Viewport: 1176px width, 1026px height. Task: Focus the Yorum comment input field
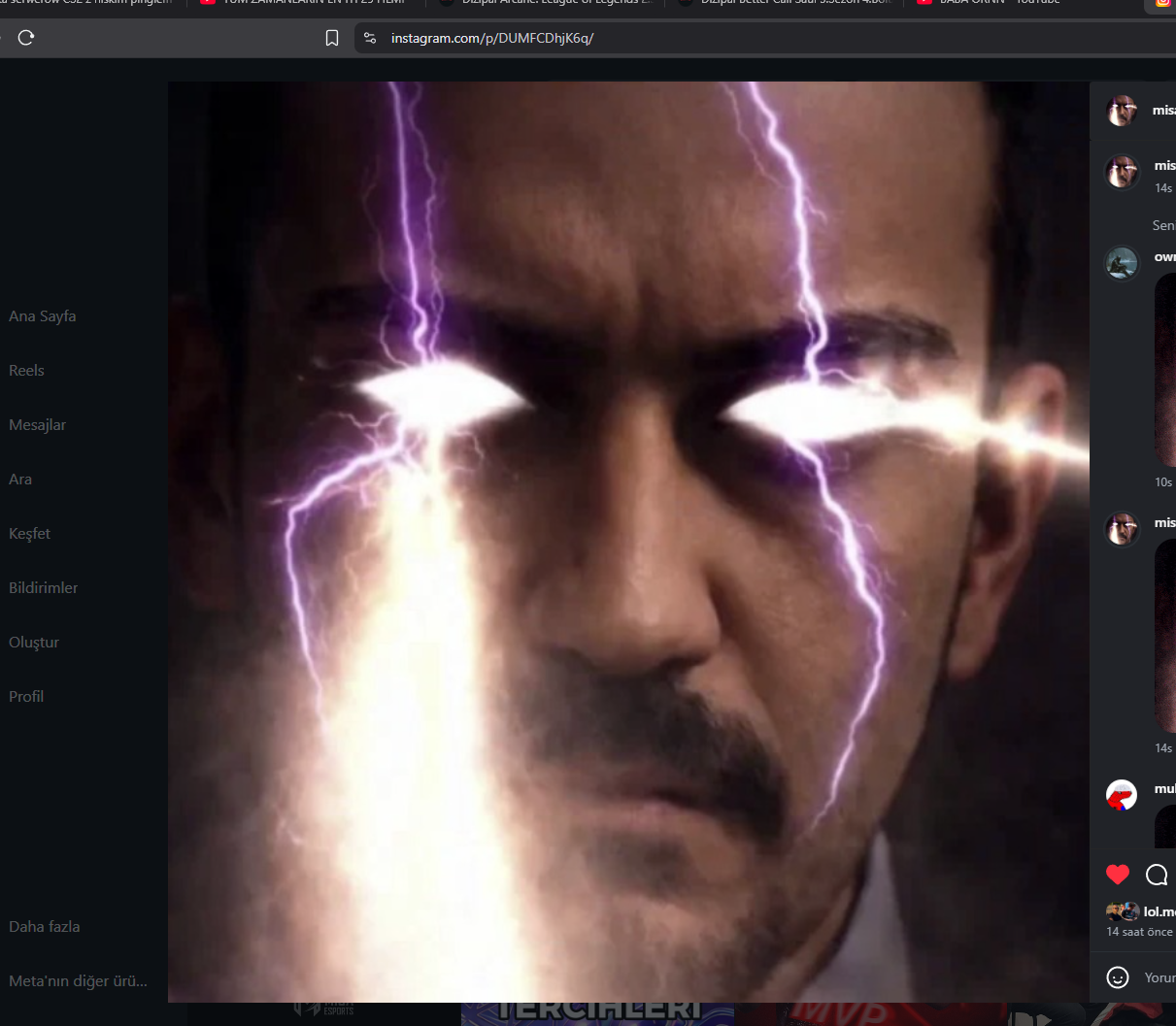[1159, 977]
